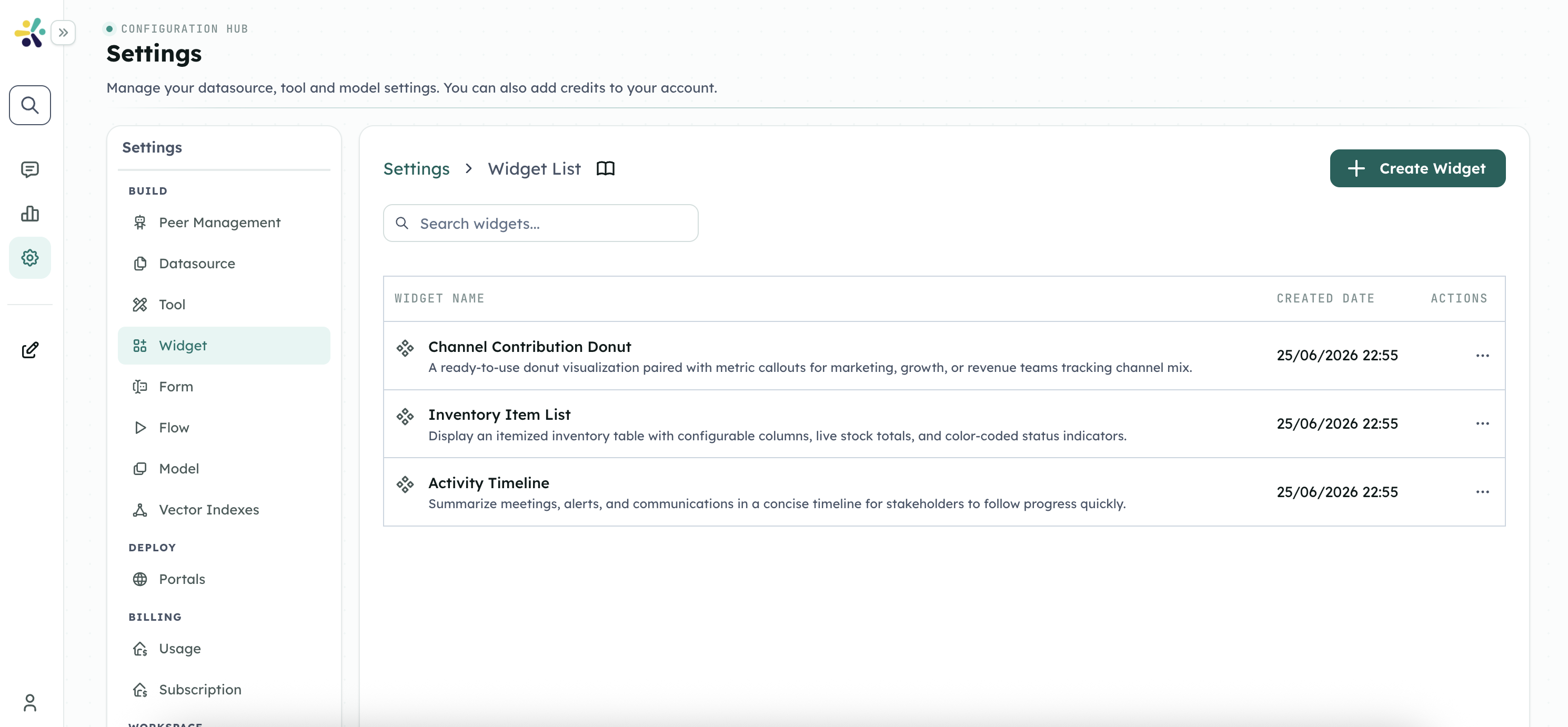Click Widget List breadcrumb

point(534,168)
